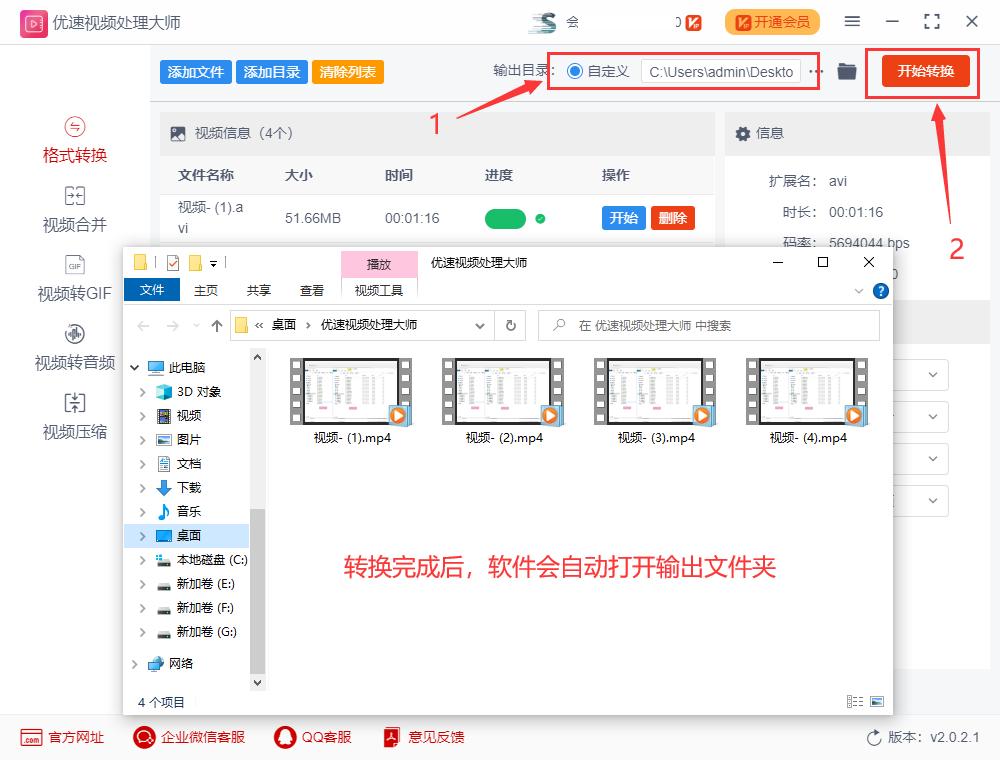Screen dimensions: 1000x760
Task: Expand the 本地磁盘 (C:) tree item
Action: 143,560
